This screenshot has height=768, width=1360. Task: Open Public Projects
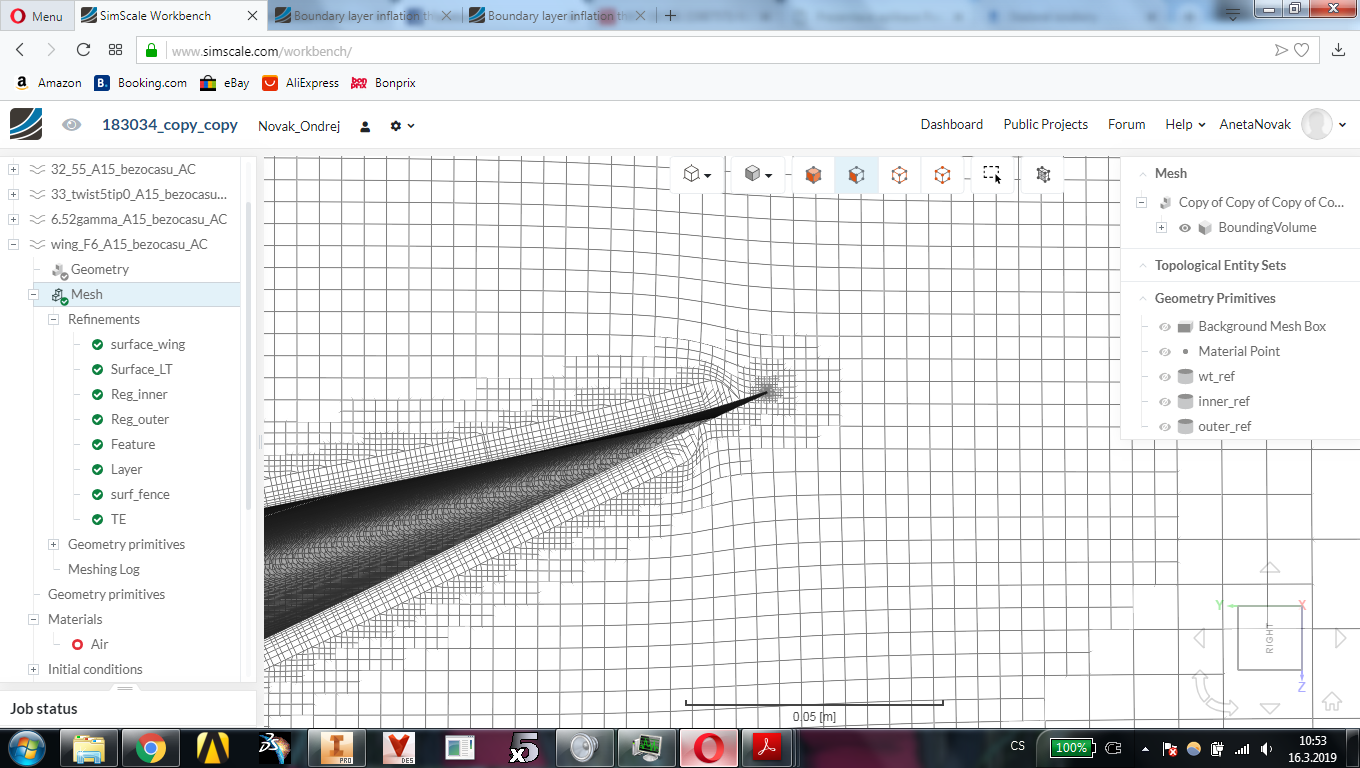pyautogui.click(x=1046, y=124)
